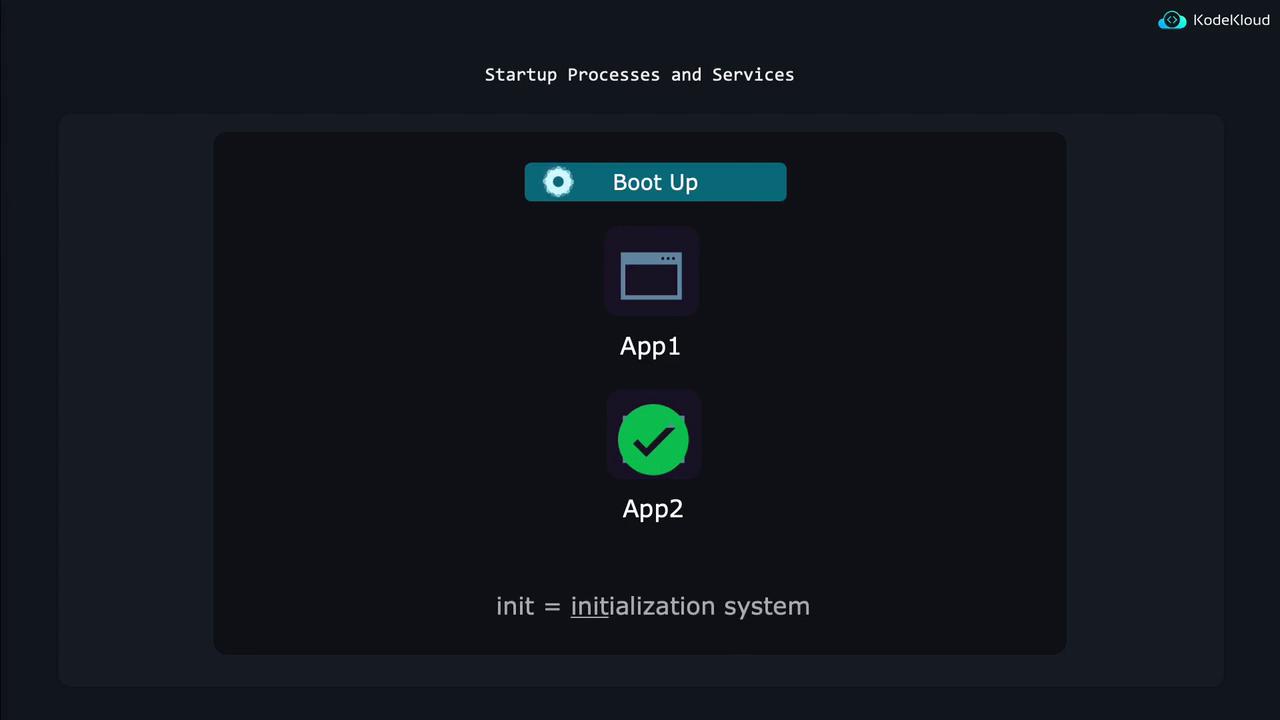
Task: Click the App2 text label
Action: 652,508
